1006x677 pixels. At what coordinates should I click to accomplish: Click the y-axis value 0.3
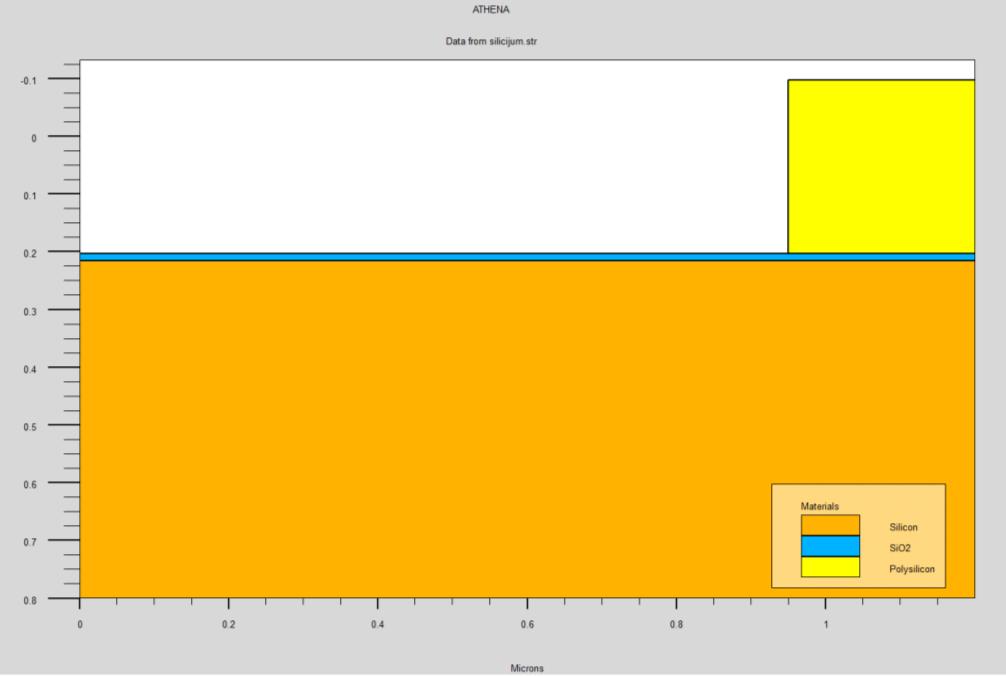tap(30, 311)
